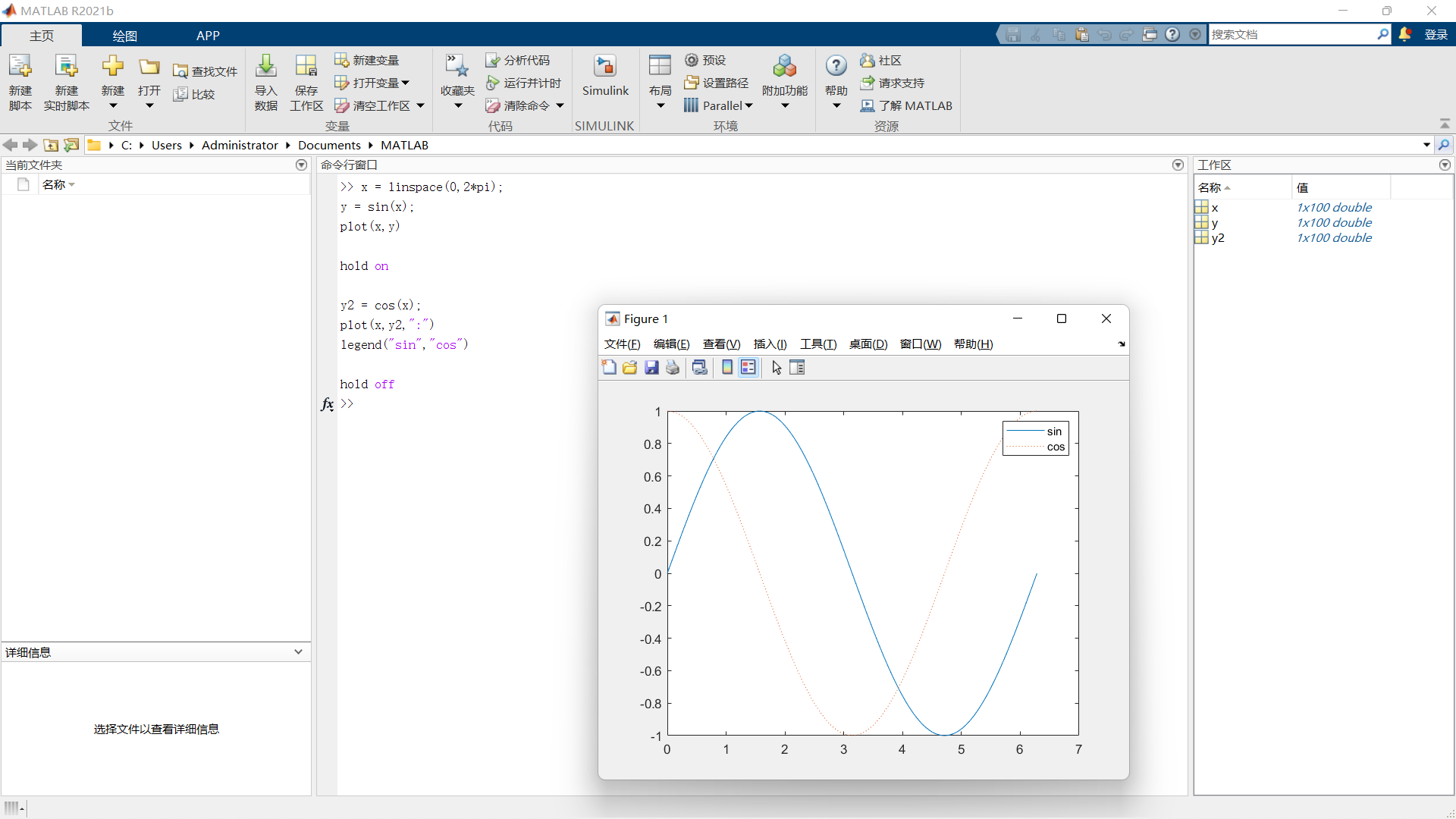Viewport: 1456px width, 819px height.
Task: Click the save icon in Figure 1 toolbar
Action: point(651,368)
